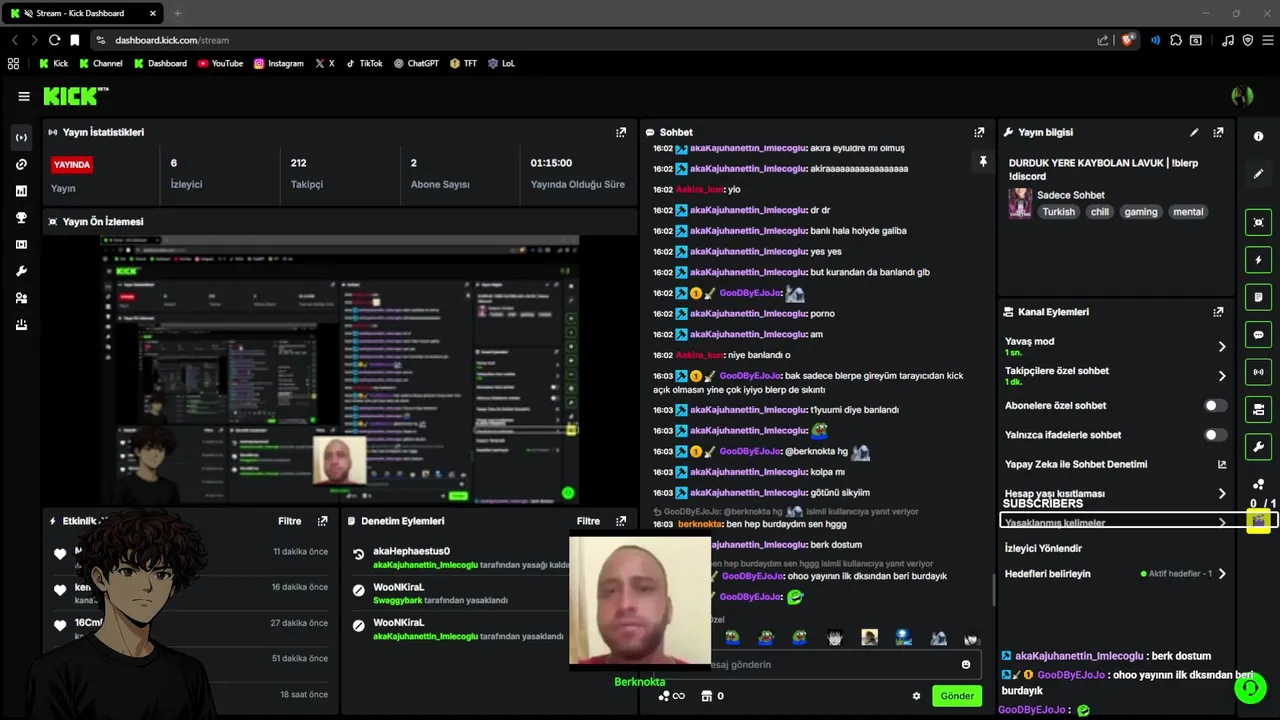Screen dimensions: 1280x720
Task: Open Filtre in the Etkinlik panel
Action: pos(289,521)
